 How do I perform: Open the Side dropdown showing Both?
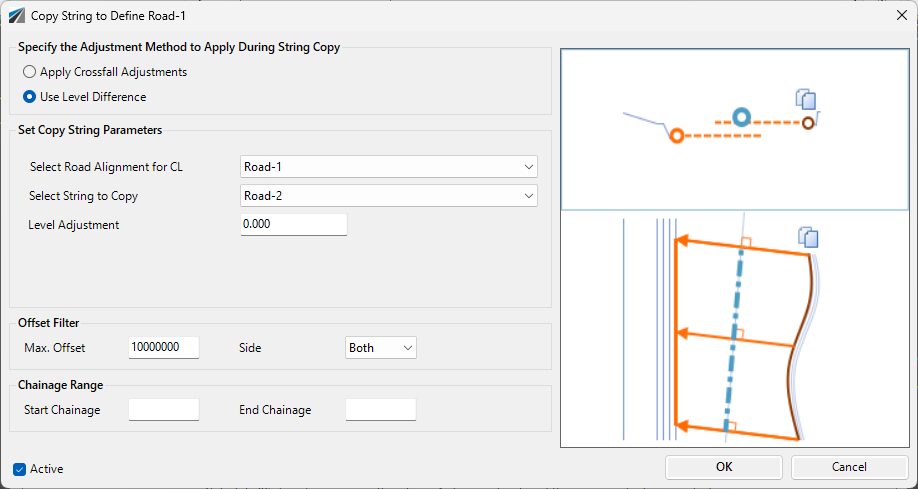coord(381,347)
